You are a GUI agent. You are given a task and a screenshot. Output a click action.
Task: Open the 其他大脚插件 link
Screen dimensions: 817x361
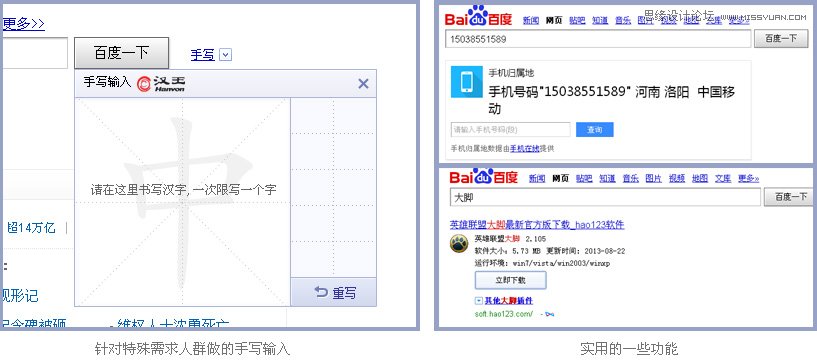tap(509, 301)
